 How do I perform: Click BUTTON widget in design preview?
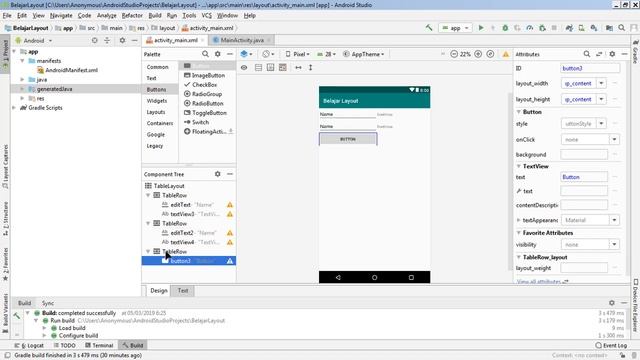pos(348,139)
